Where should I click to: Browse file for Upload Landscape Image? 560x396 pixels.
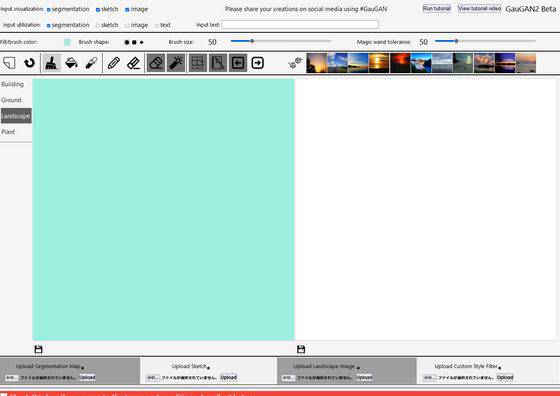pos(288,377)
